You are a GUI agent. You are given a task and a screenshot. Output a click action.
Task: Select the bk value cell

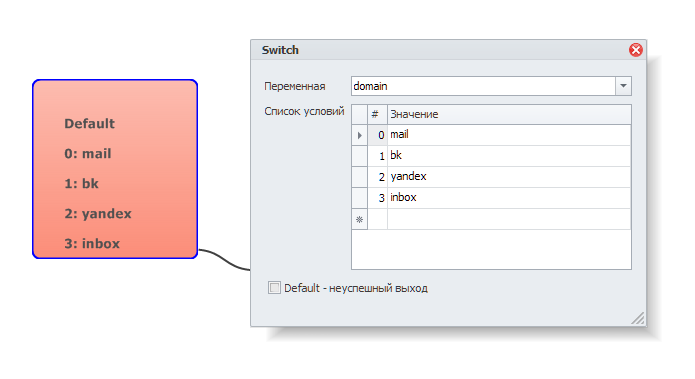(509, 156)
